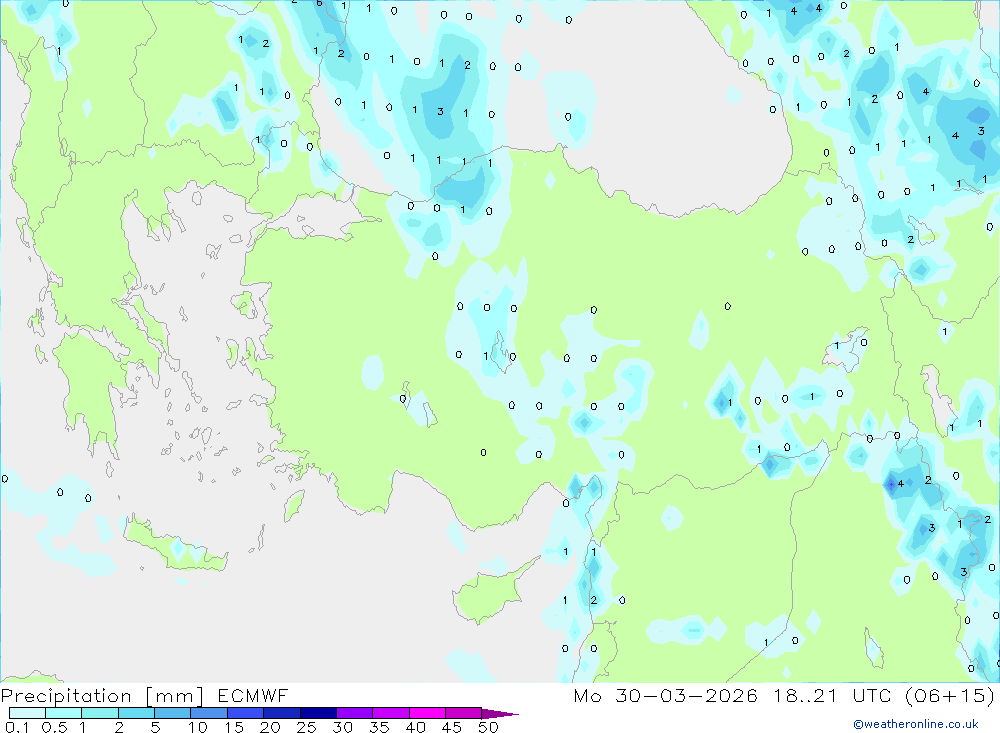The image size is (1000, 733).
Task: Pick the 20–25 mm legend color swatch
Action: pos(282,713)
